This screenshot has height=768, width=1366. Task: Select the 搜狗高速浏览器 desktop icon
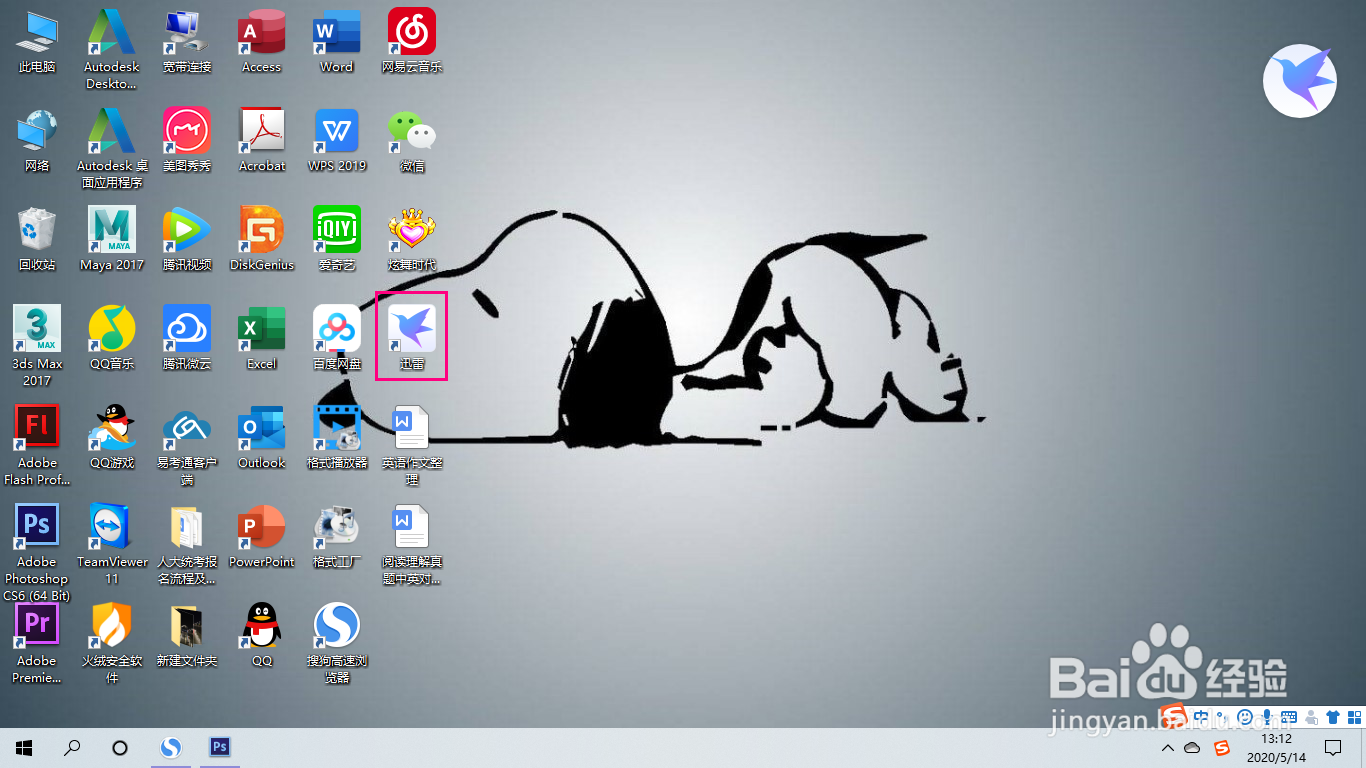[x=337, y=644]
